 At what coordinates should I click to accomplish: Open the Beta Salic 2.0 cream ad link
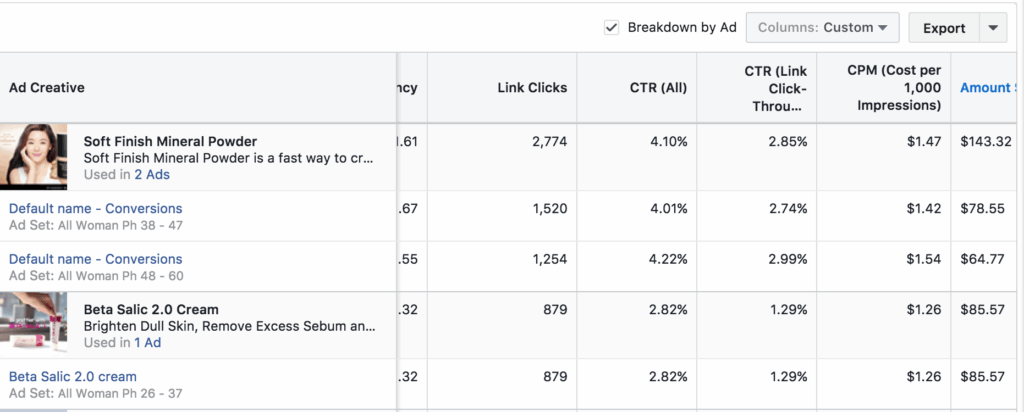click(x=73, y=376)
